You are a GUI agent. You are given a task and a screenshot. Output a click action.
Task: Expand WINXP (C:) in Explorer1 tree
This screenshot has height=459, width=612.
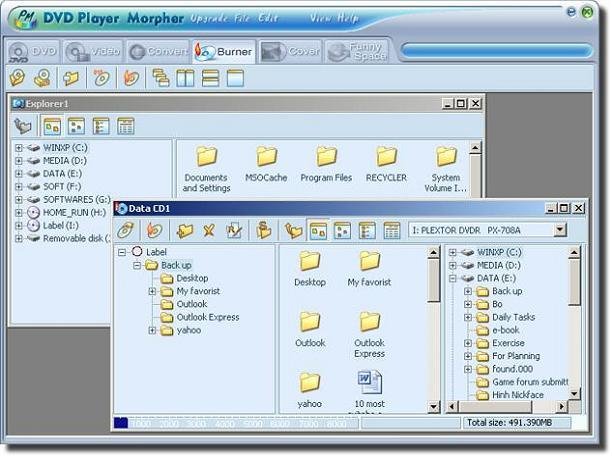[x=18, y=148]
